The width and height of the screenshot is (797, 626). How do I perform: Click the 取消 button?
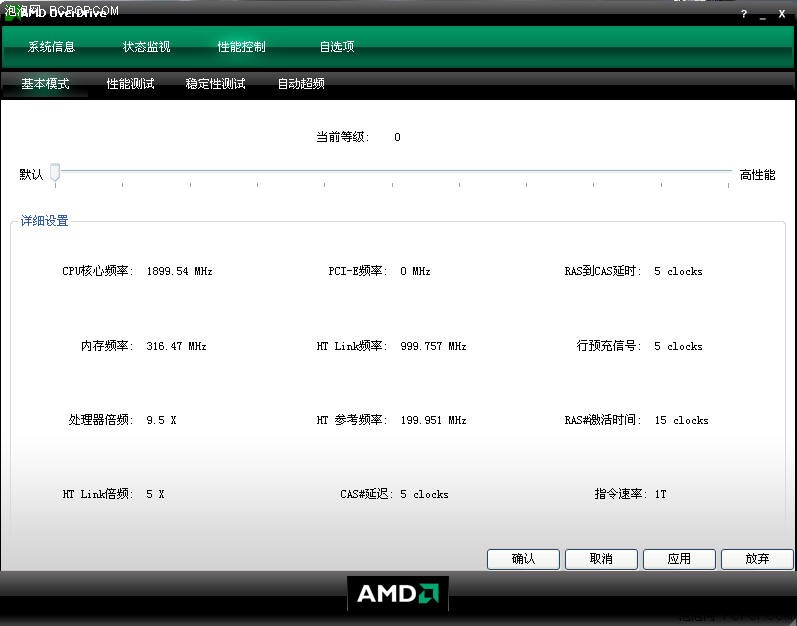tap(601, 559)
